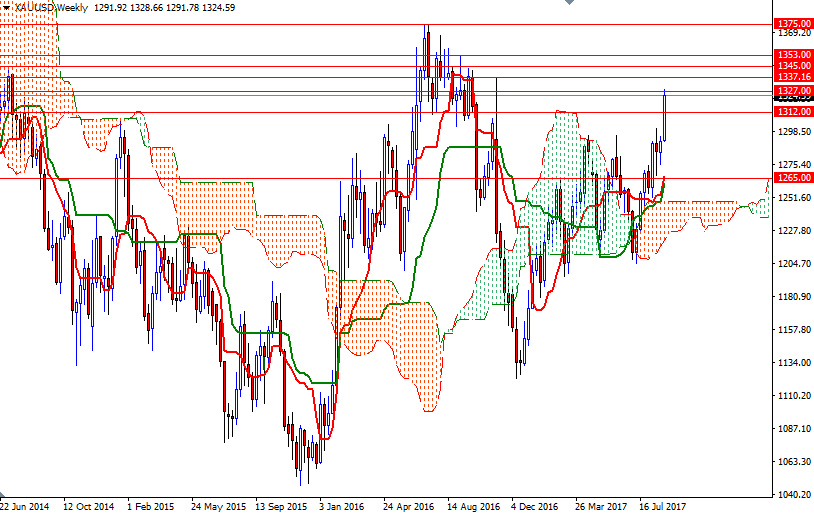Viewport: 814px width, 514px height.
Task: Click the XAUUSD,Weekly chart title
Action: pyautogui.click(x=48, y=7)
